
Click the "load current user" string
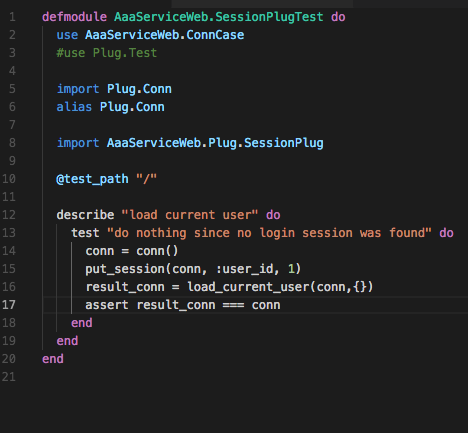click(x=190, y=215)
